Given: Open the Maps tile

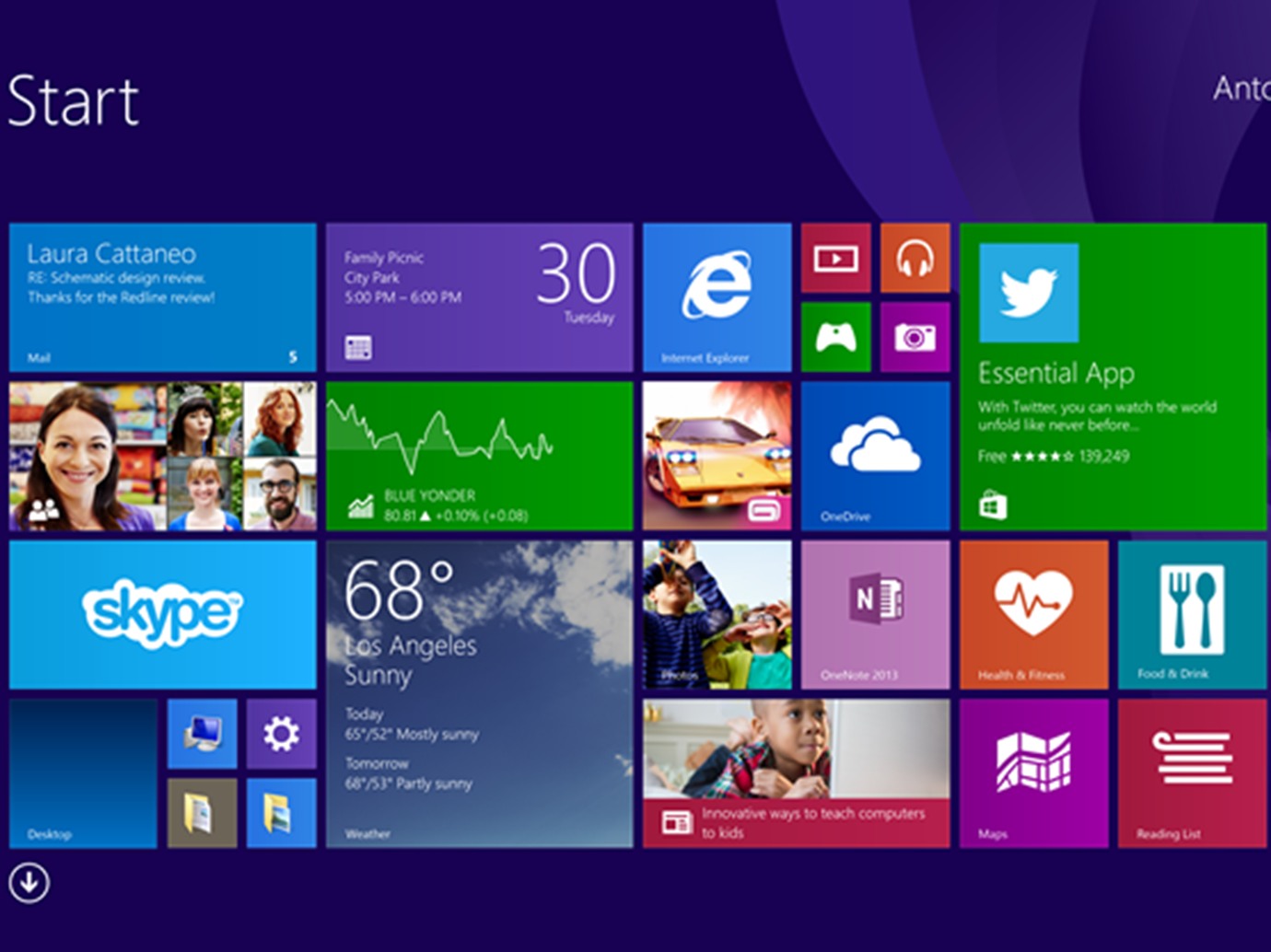Looking at the screenshot, I should (x=1033, y=772).
